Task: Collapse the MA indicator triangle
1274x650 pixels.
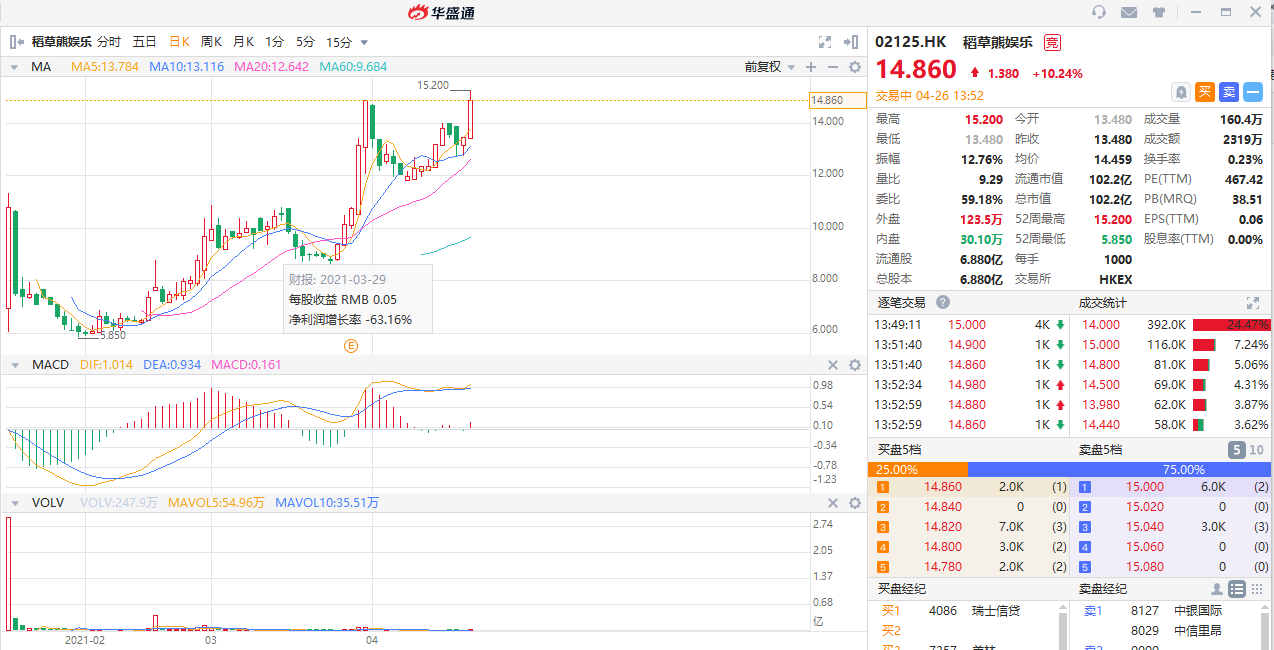Action: tap(14, 67)
